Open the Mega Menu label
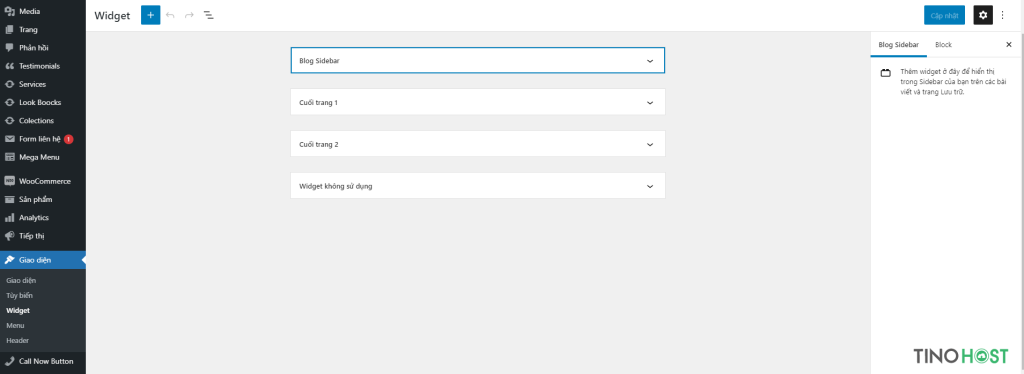This screenshot has width=1024, height=374. click(39, 157)
